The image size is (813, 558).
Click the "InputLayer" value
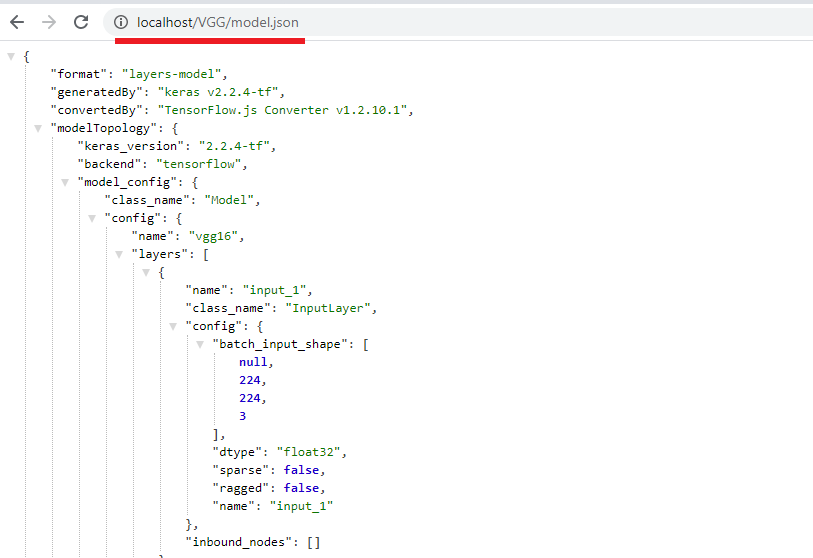(x=328, y=308)
